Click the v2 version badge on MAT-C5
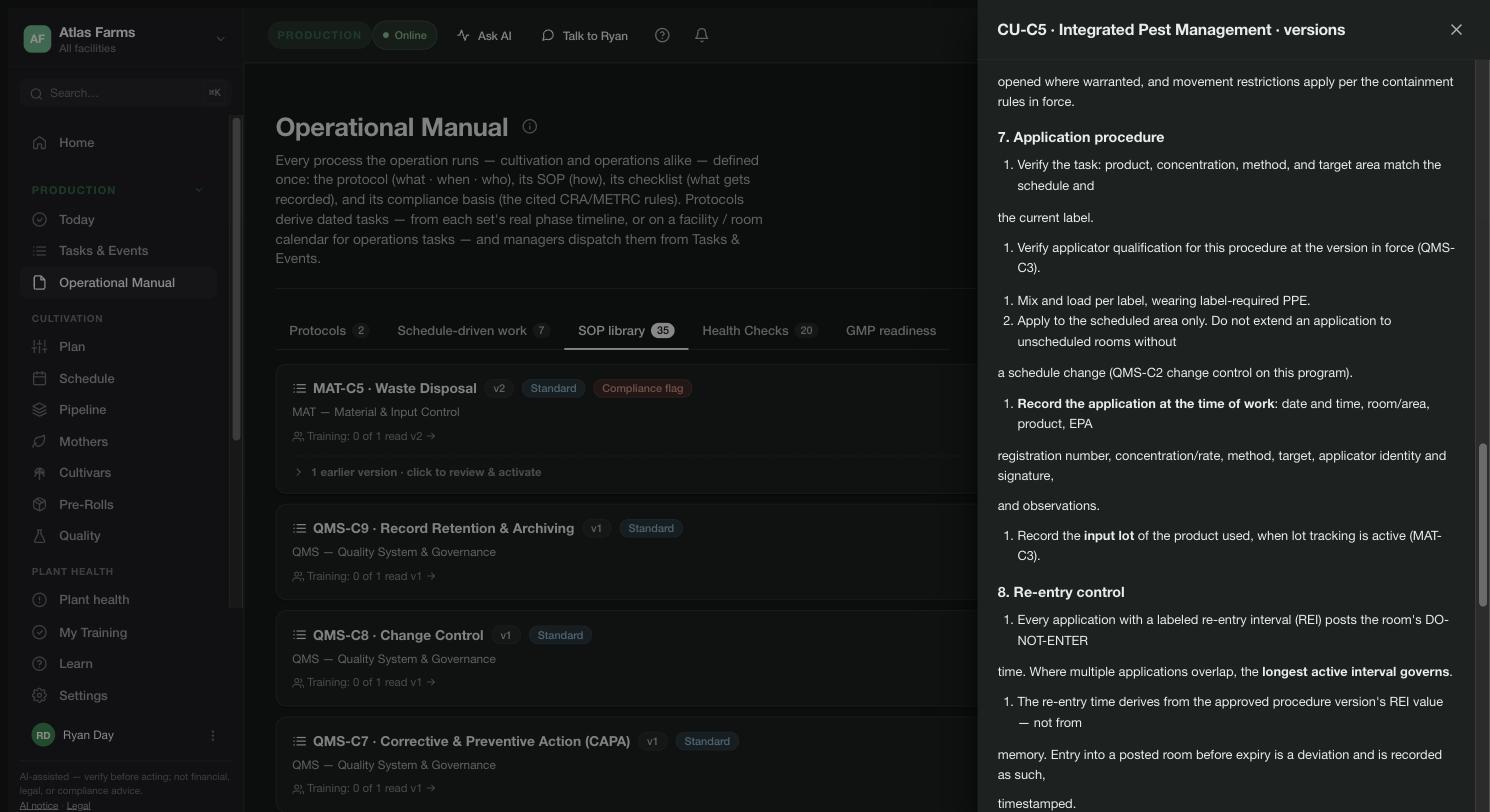The image size is (1490, 812). (x=499, y=389)
